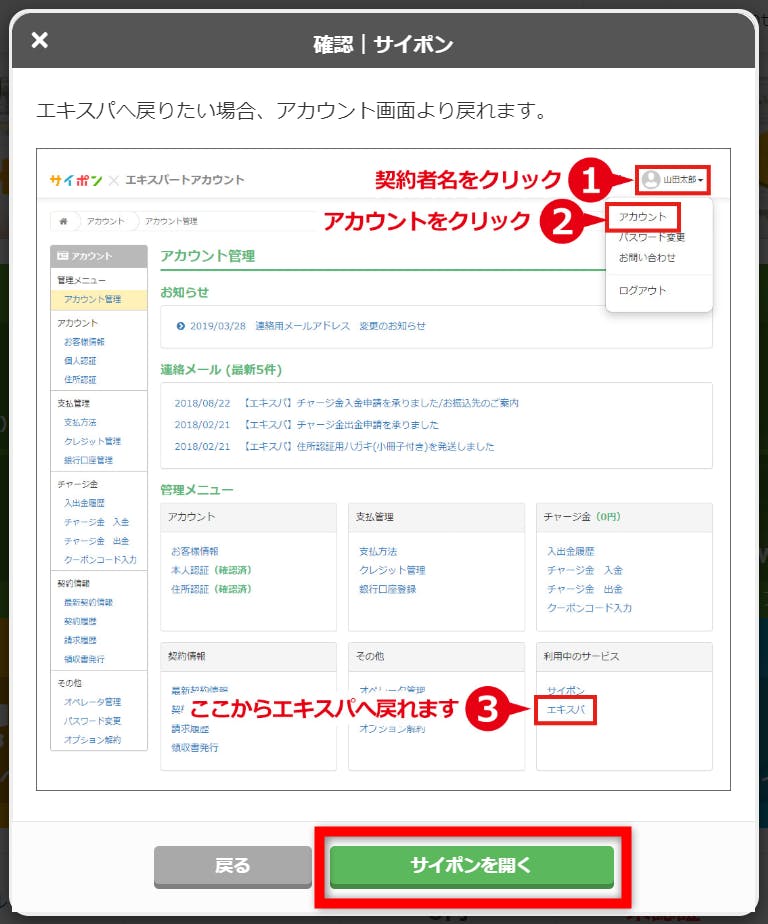768x924 pixels.
Task: Click the user avatar icon beside 山田太郎
Action: tap(651, 180)
